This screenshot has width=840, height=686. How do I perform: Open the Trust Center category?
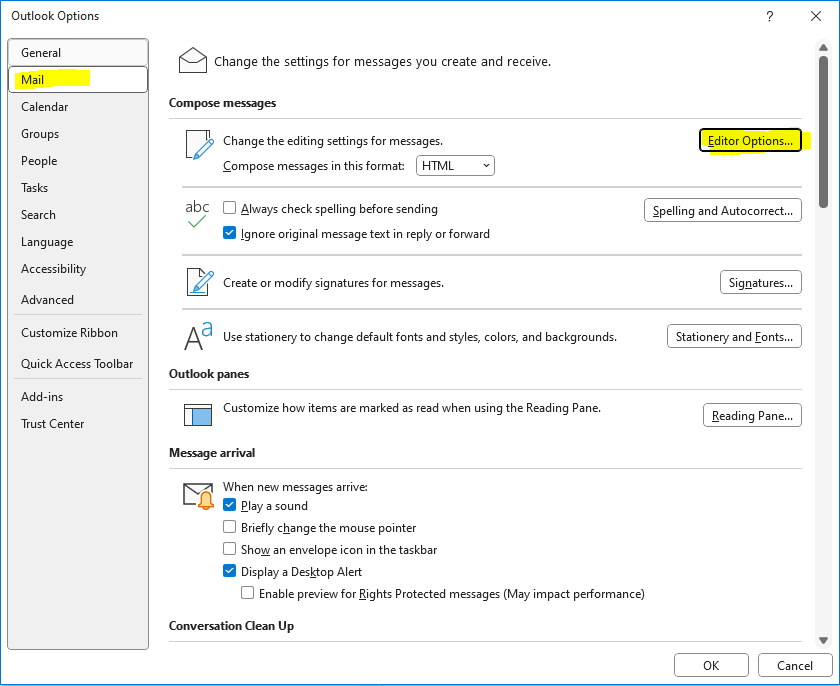(78, 424)
